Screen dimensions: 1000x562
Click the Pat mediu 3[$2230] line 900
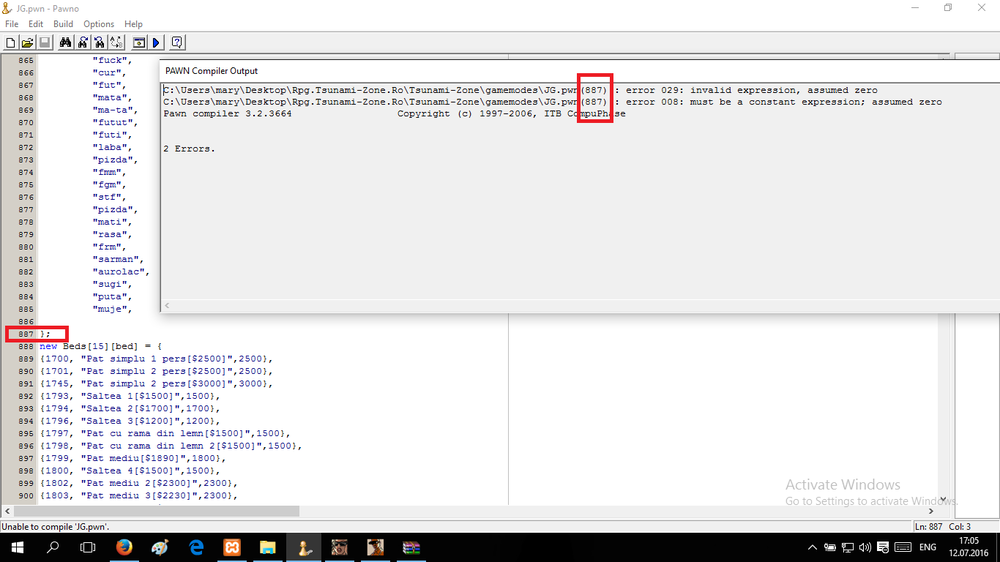click(138, 496)
